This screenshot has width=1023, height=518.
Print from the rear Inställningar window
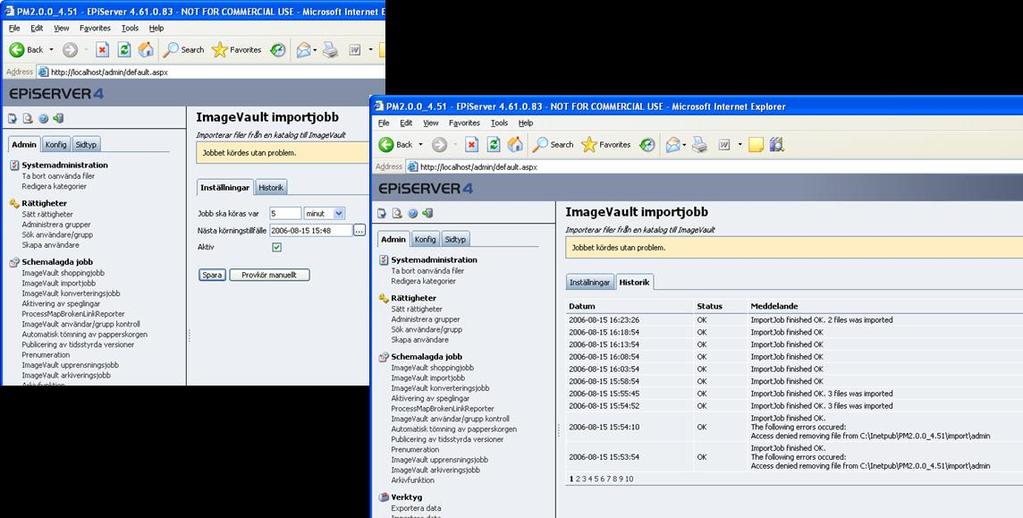click(x=330, y=50)
